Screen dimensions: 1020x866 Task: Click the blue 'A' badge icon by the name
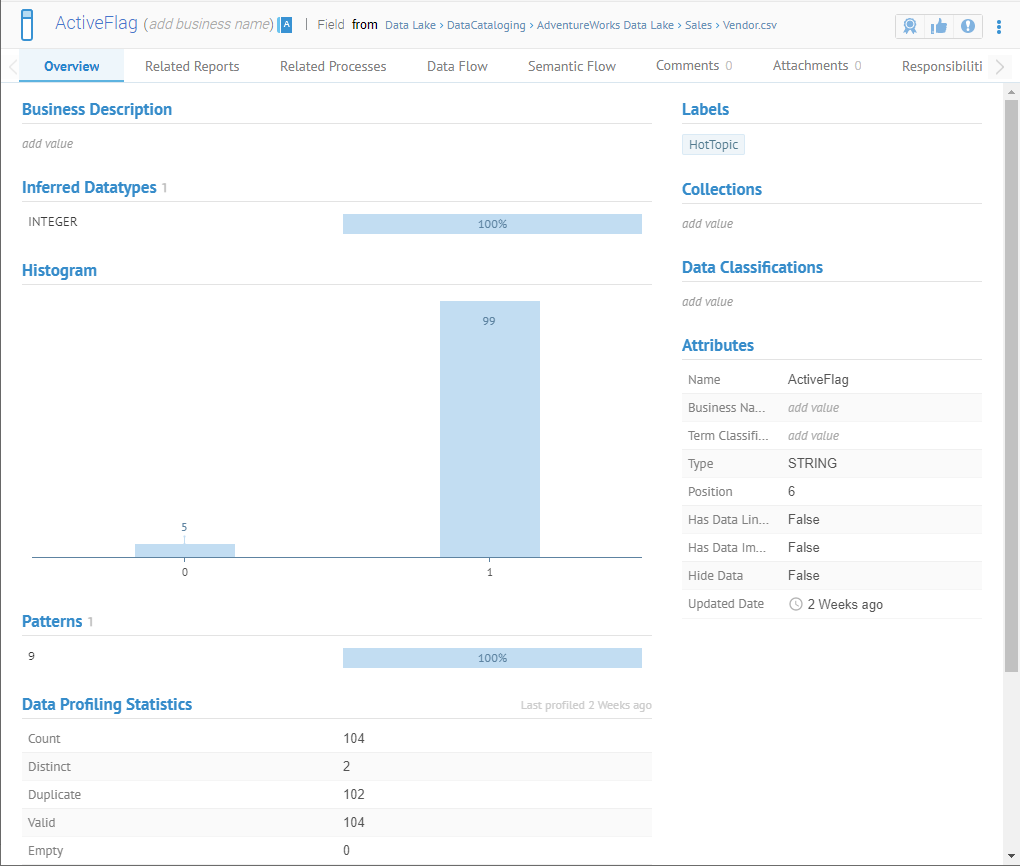click(x=286, y=24)
